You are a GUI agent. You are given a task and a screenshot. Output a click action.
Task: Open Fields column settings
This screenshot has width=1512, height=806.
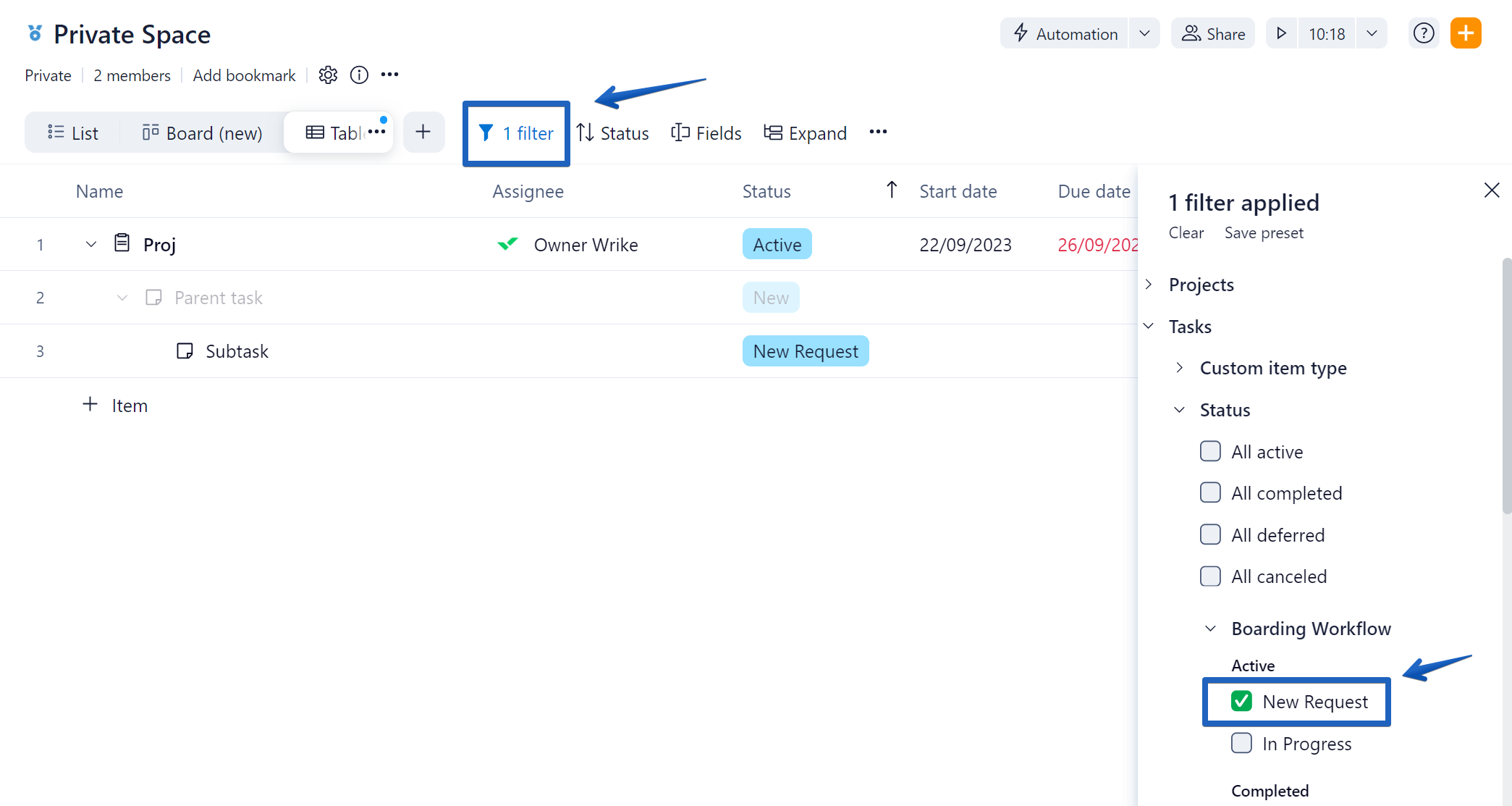tap(706, 133)
